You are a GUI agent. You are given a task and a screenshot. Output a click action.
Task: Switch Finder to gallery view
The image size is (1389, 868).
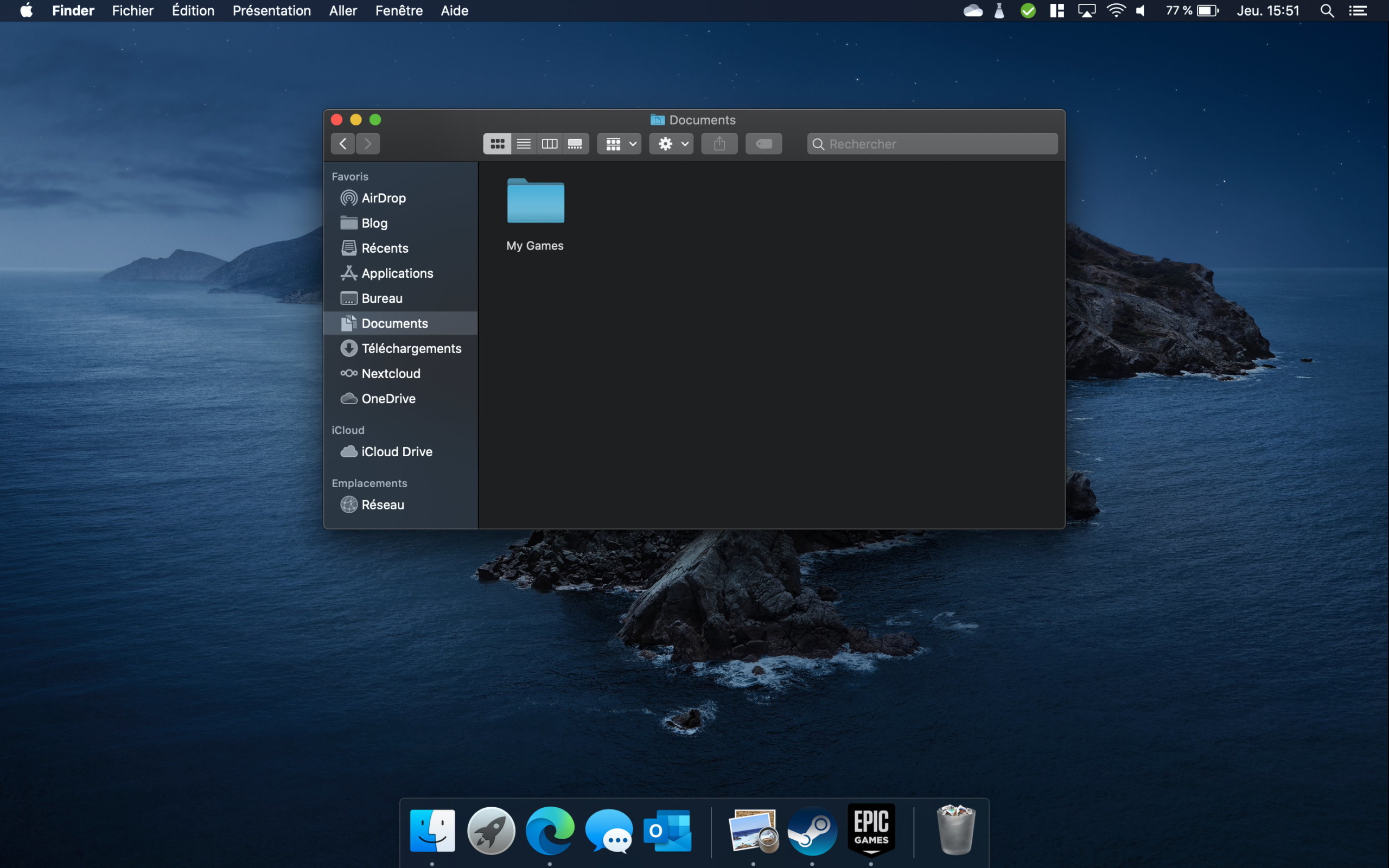[575, 144]
